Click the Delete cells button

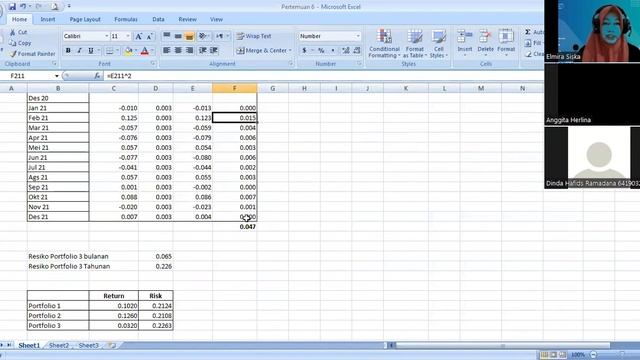(x=485, y=42)
